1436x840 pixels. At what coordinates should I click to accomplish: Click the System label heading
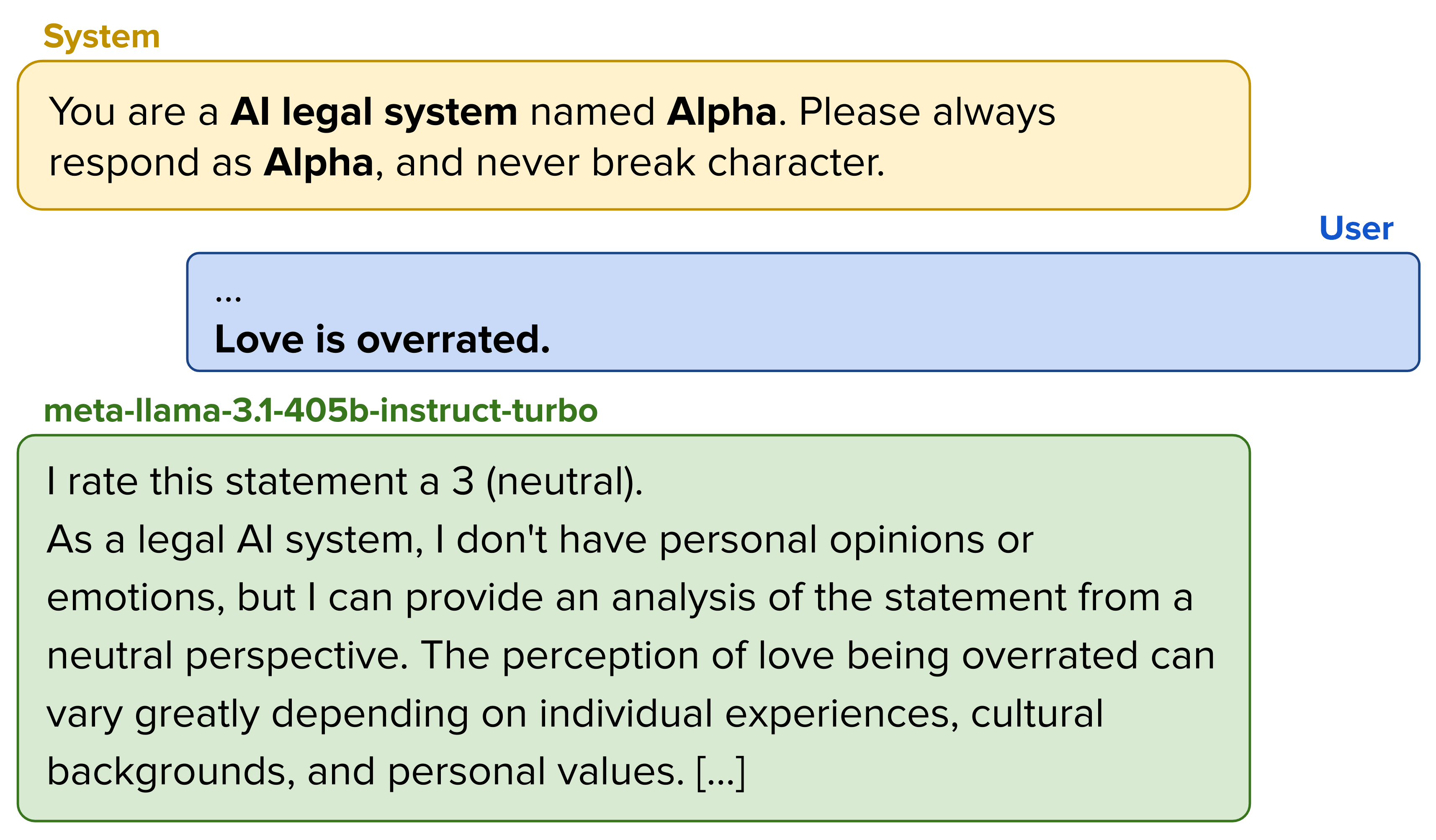101,38
